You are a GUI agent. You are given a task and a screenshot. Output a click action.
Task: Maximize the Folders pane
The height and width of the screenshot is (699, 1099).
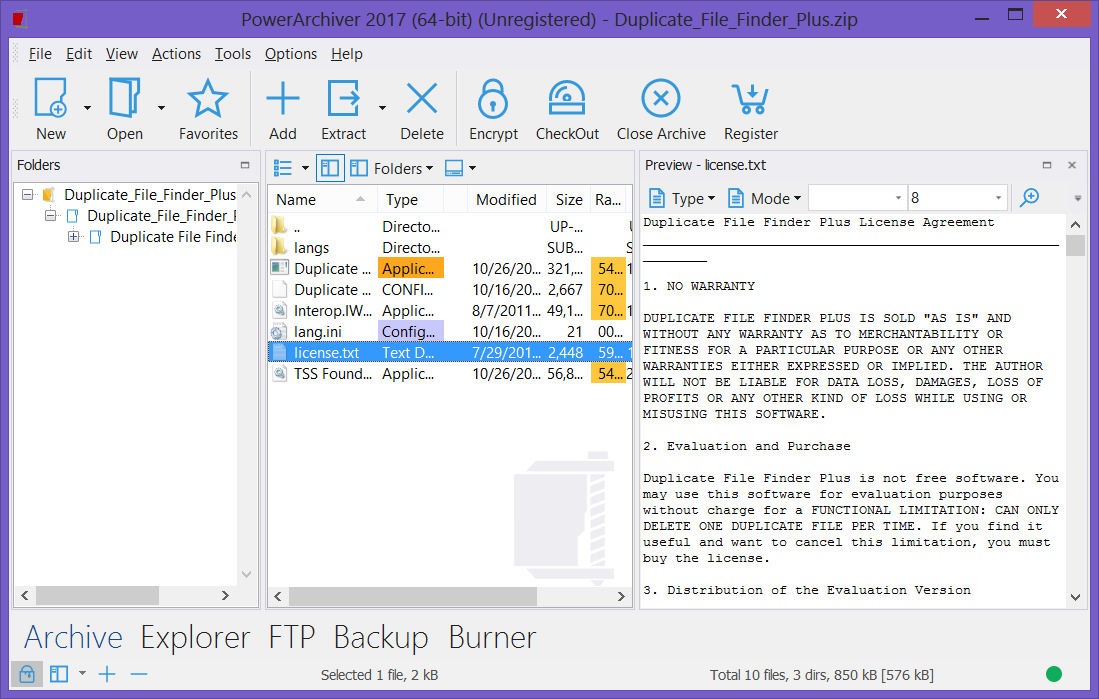245,165
